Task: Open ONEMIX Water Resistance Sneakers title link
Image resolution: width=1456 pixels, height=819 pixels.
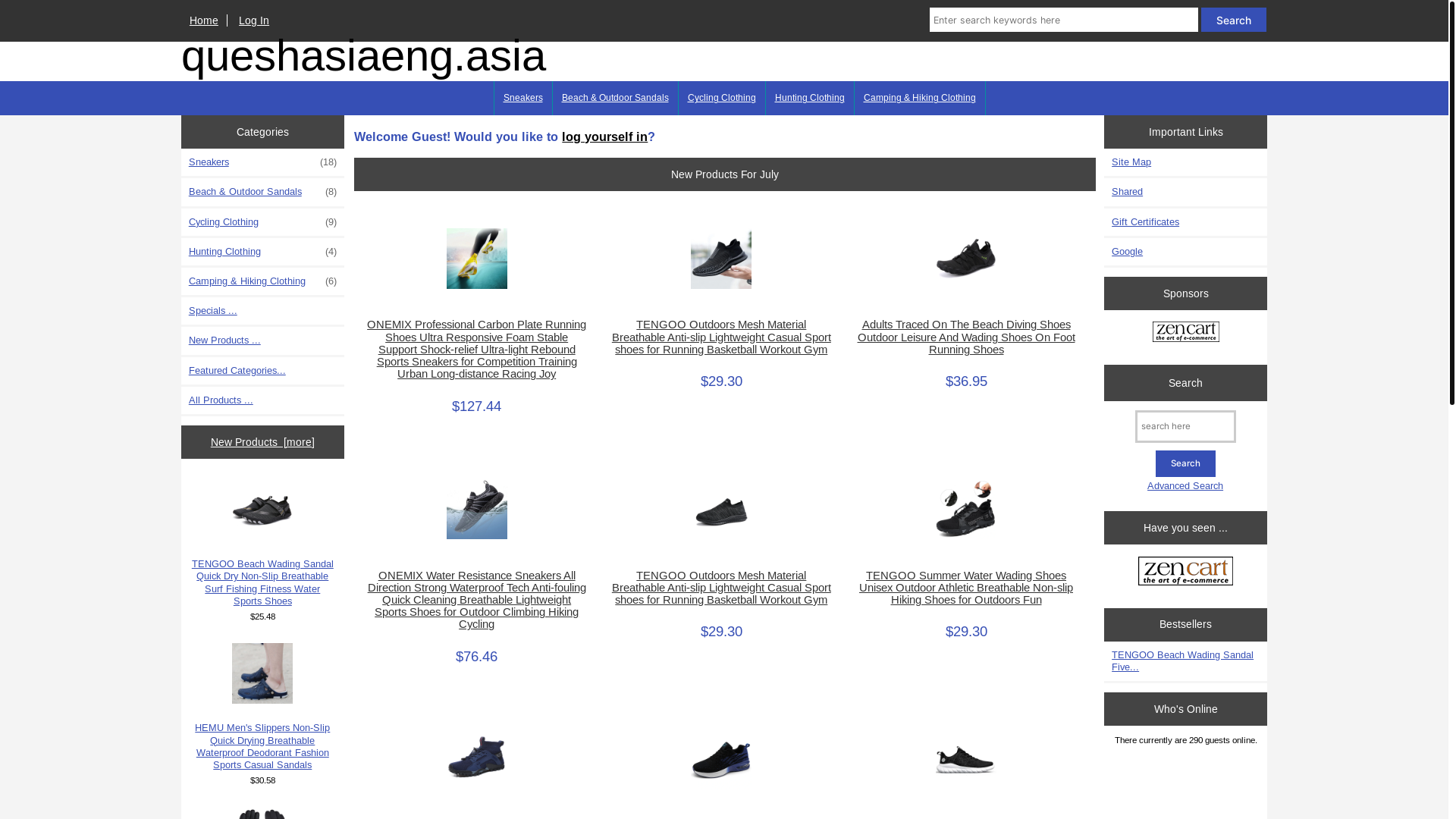Action: [x=476, y=599]
